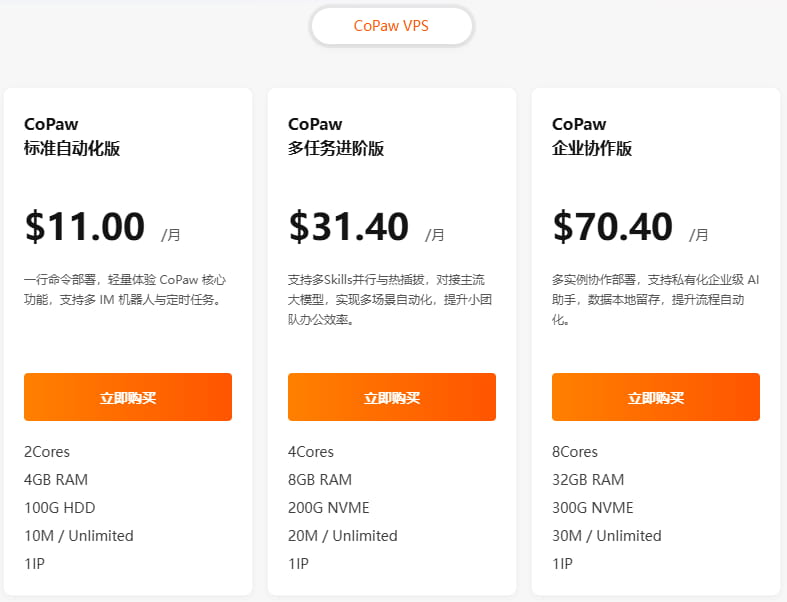Viewport: 787px width, 602px height.
Task: Click the 多任务进阶版 plan title
Action: click(x=336, y=149)
